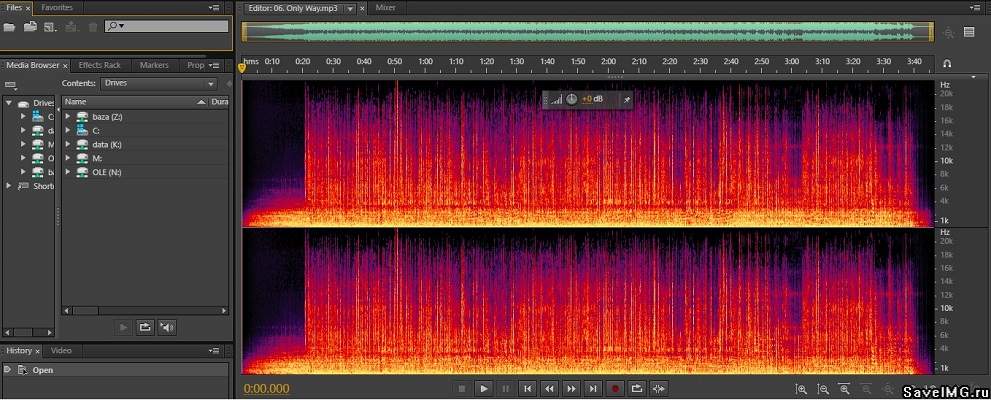This screenshot has height=400, width=991.
Task: Expand the OLE (N:) drive node
Action: click(68, 172)
